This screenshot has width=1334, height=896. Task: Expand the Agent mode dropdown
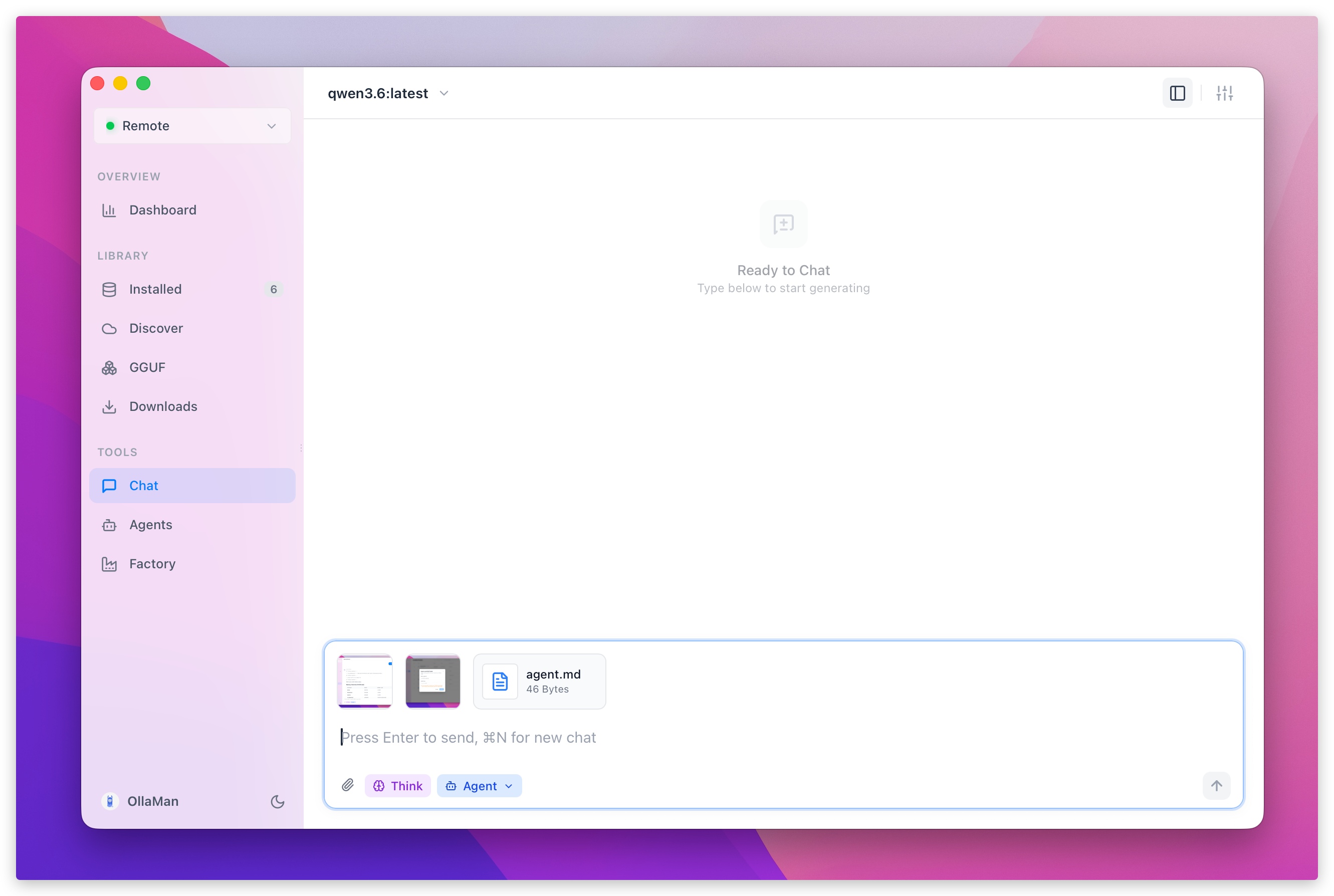click(x=479, y=786)
